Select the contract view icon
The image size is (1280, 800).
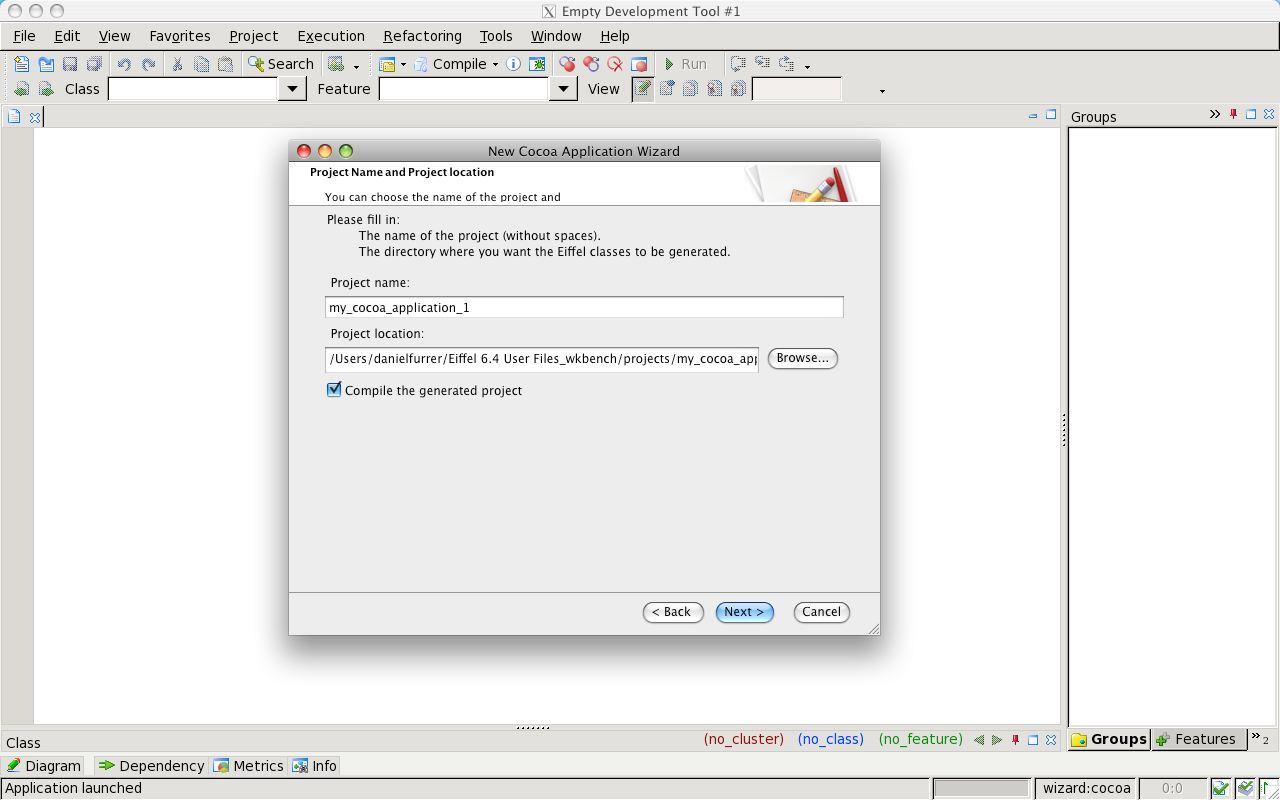tap(714, 89)
